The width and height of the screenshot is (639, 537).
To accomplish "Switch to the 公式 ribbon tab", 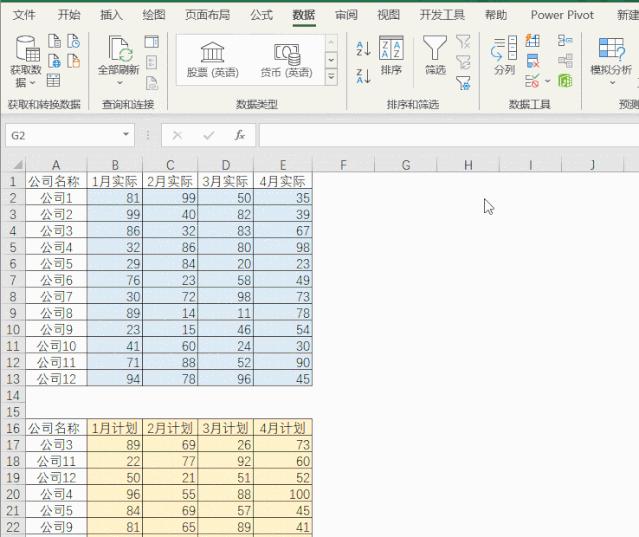I will tap(261, 15).
